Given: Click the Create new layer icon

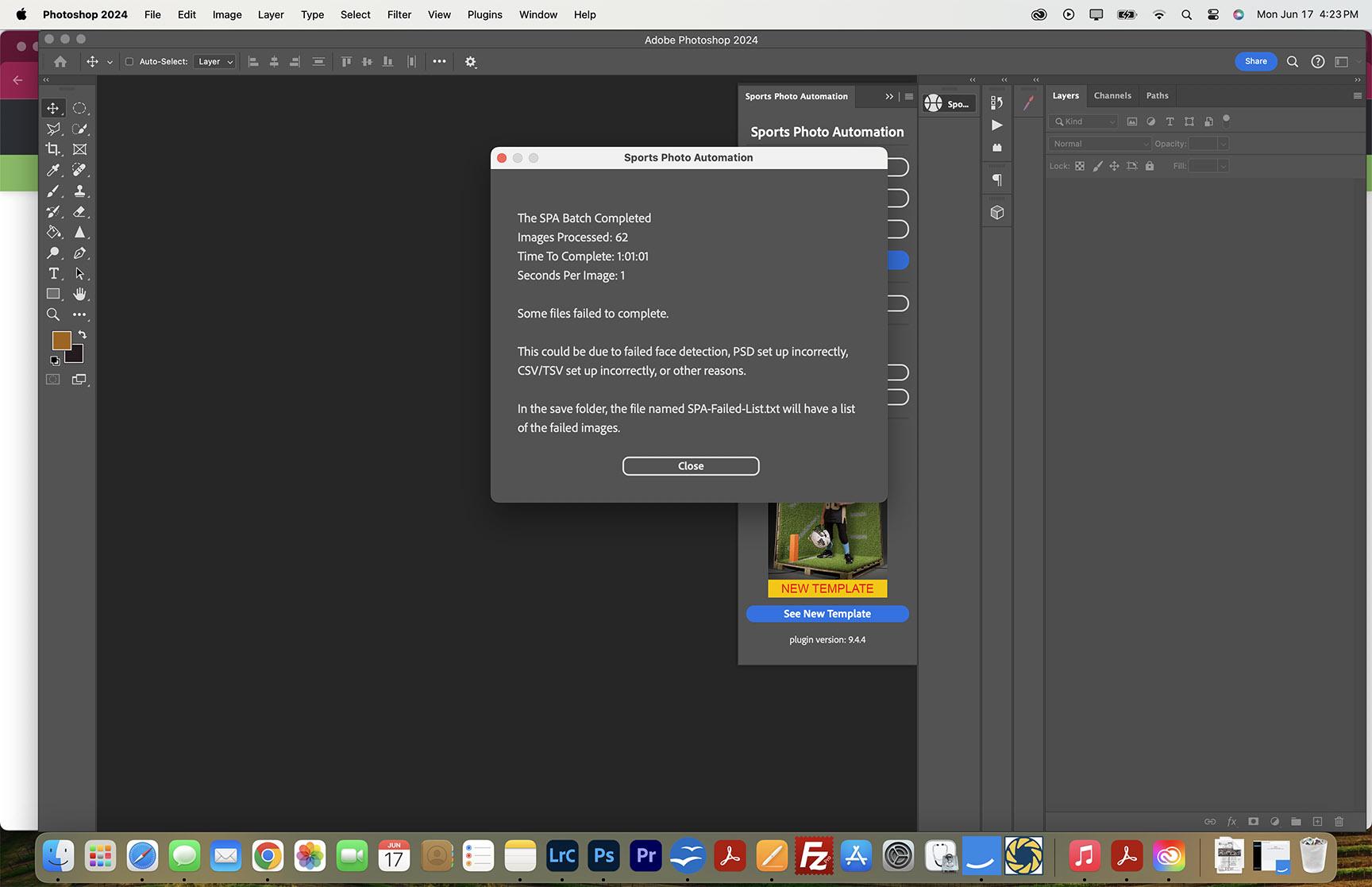Looking at the screenshot, I should tap(1317, 821).
